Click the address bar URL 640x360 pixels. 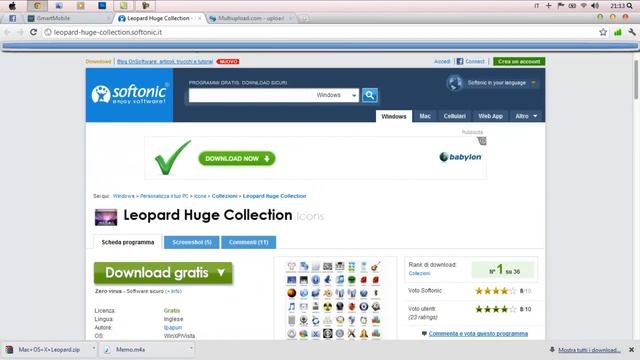108,32
